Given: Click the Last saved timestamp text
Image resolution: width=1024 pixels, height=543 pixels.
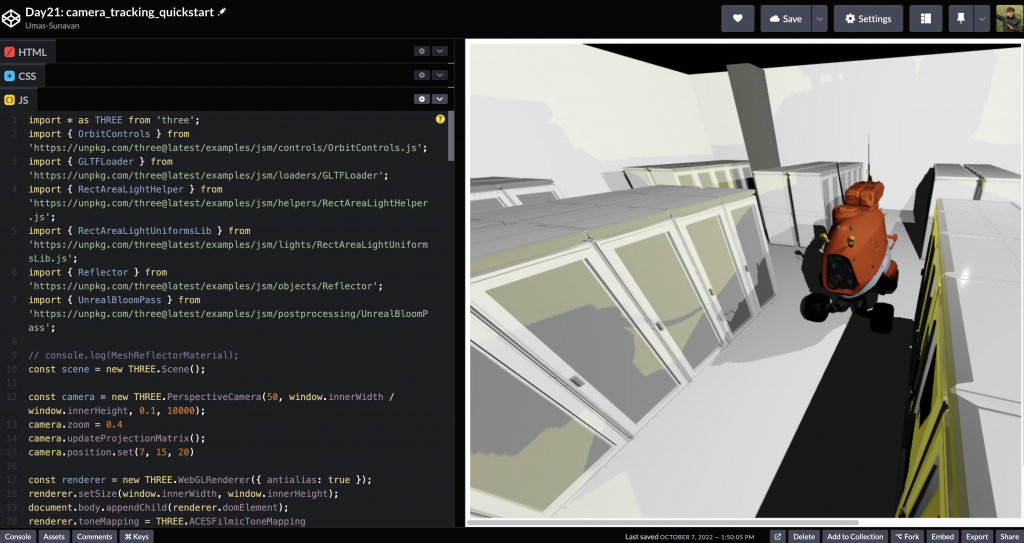Looking at the screenshot, I should (690, 536).
